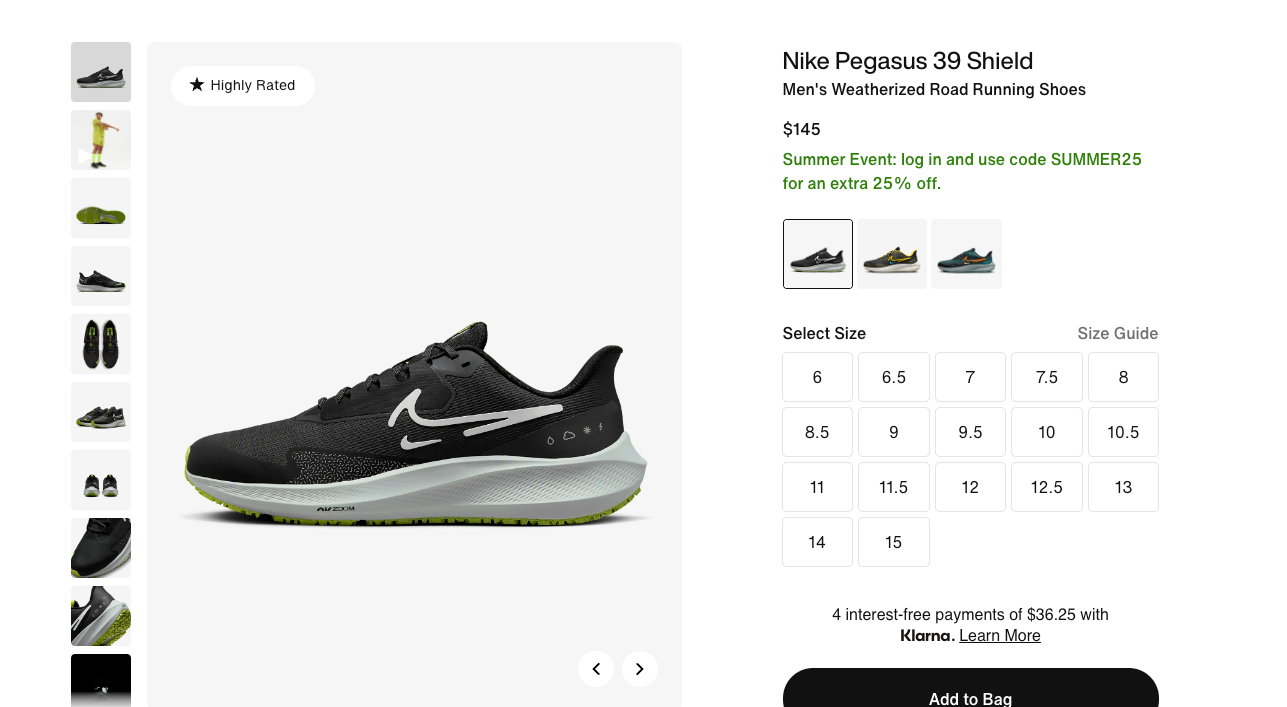This screenshot has width=1287, height=707.
Task: Choose the yellow swoosh colorway
Action: tap(892, 254)
